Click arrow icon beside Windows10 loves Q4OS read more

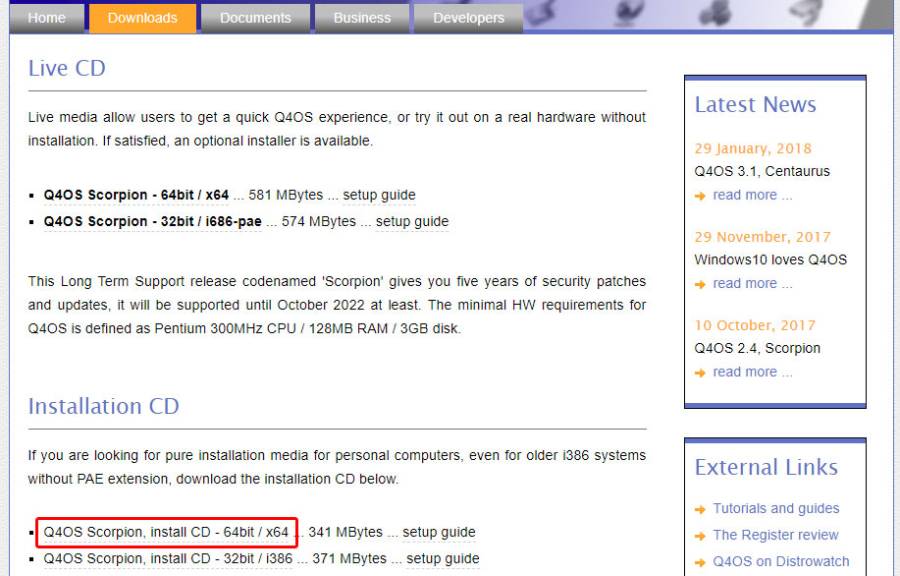click(x=700, y=284)
